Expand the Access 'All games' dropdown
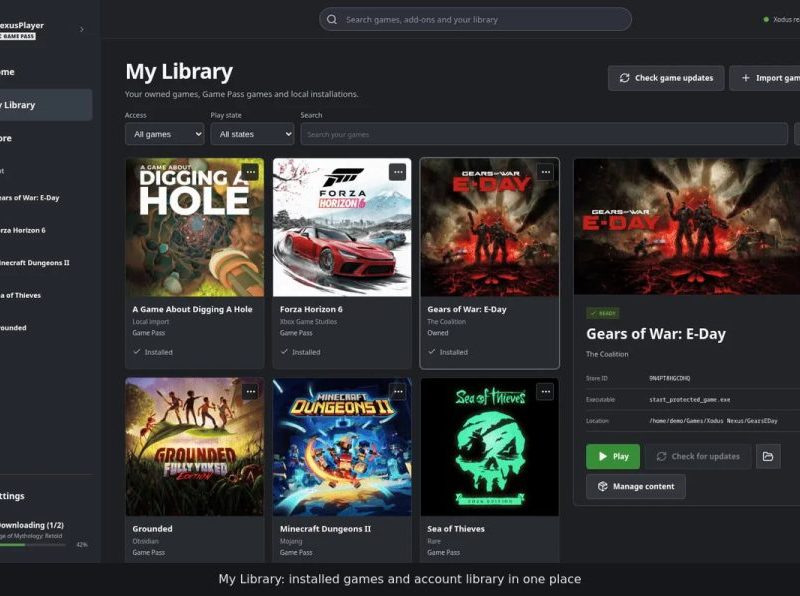 click(x=164, y=134)
